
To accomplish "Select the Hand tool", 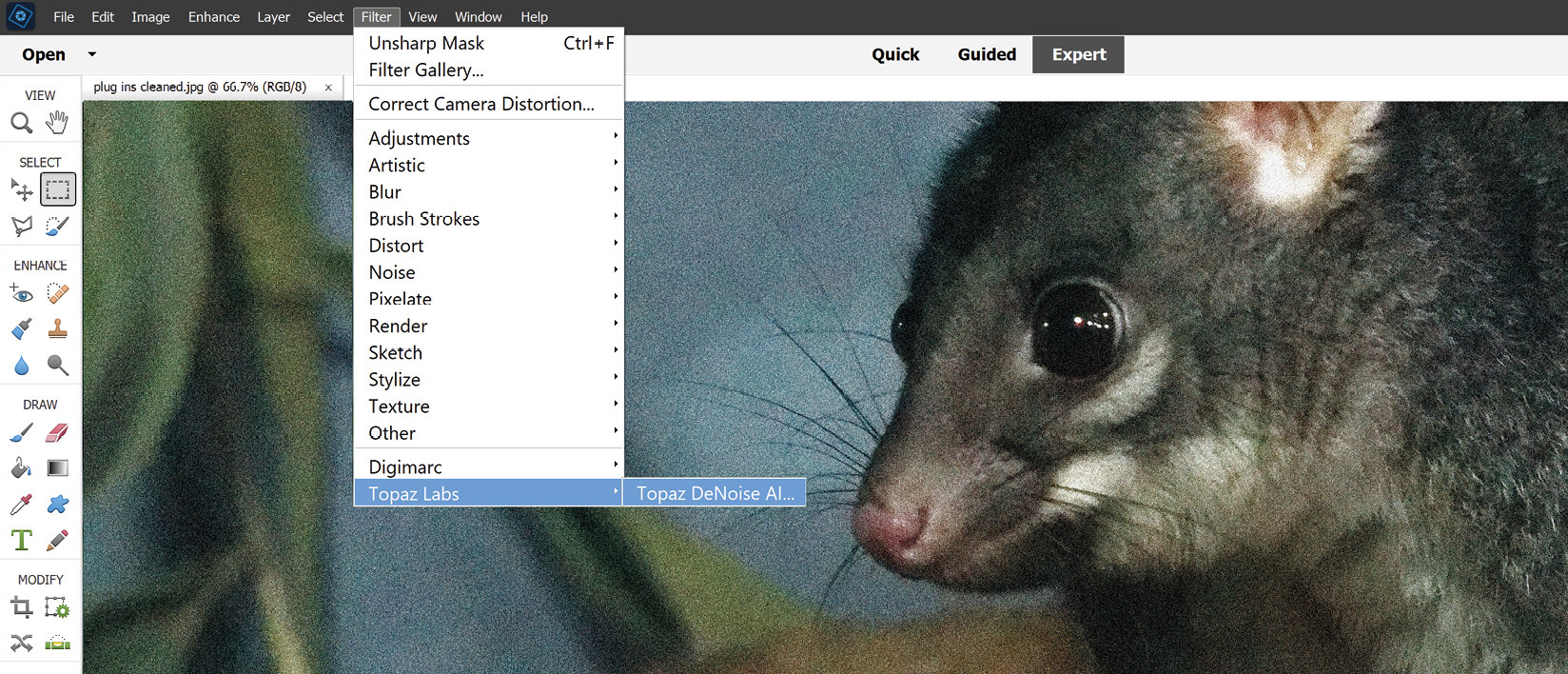I will click(x=57, y=122).
